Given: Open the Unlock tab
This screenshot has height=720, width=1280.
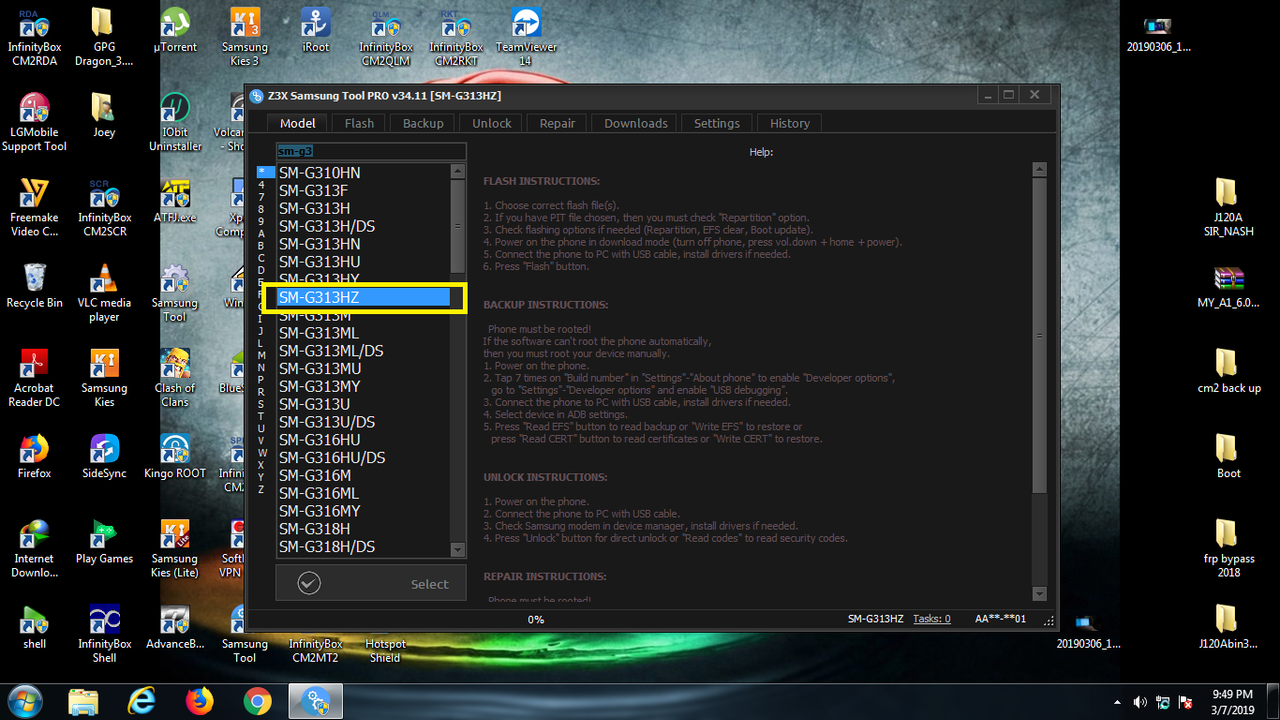Looking at the screenshot, I should click(x=491, y=123).
